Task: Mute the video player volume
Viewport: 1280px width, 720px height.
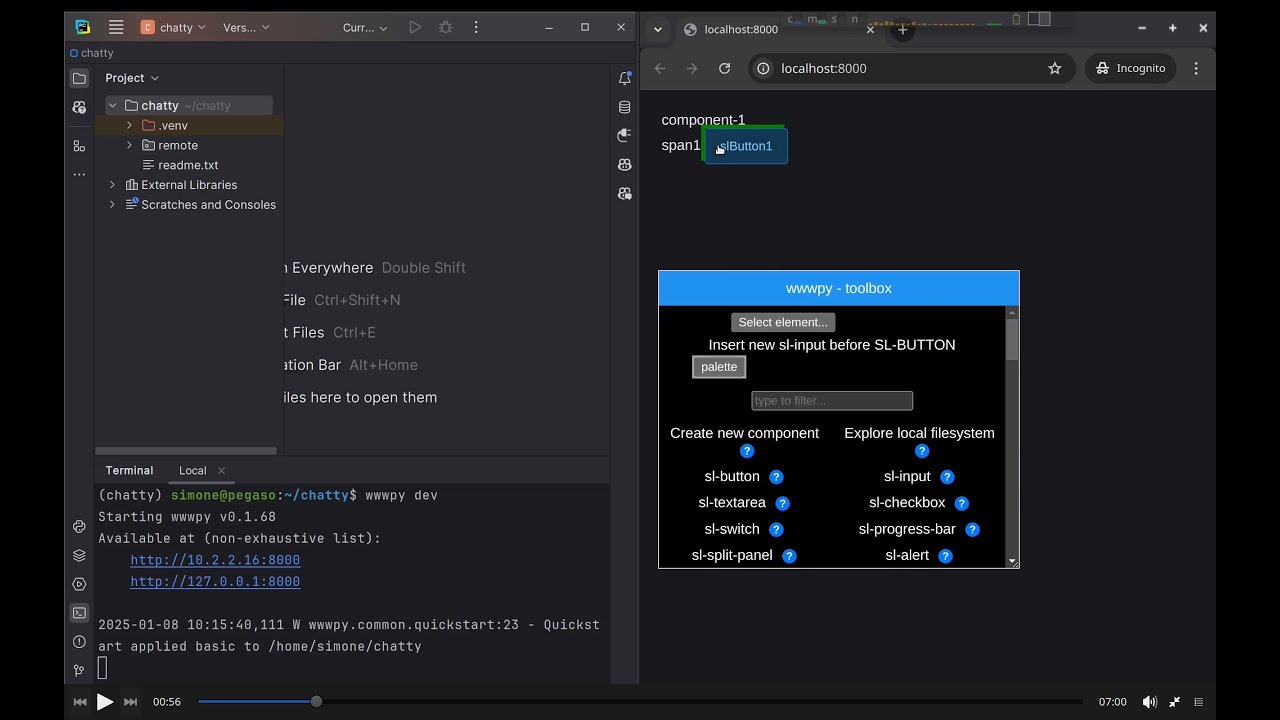Action: point(1150,702)
